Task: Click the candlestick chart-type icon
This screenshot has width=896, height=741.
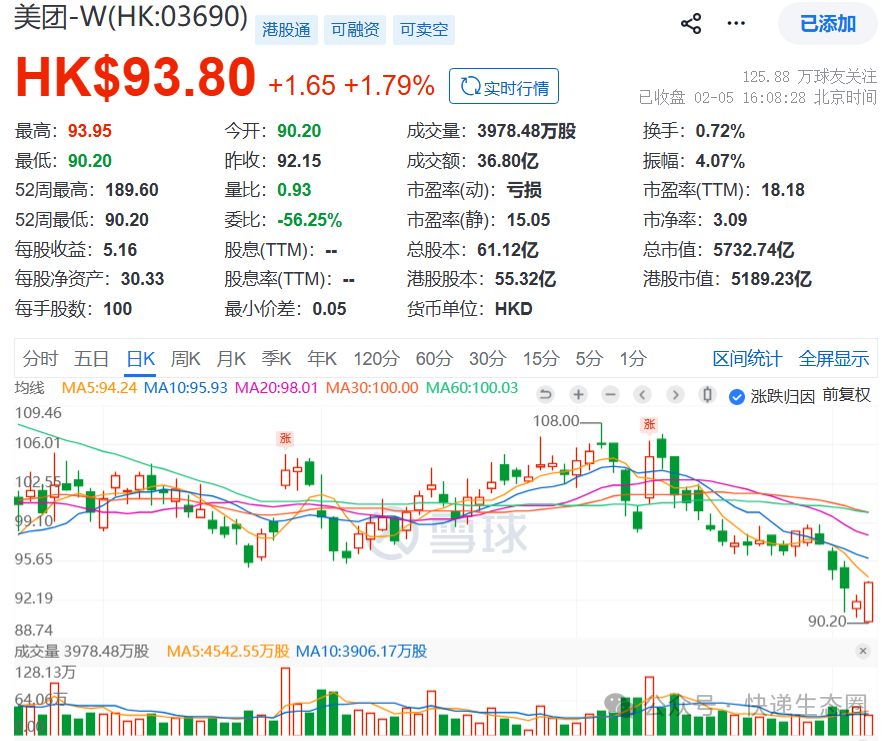Action: click(707, 394)
